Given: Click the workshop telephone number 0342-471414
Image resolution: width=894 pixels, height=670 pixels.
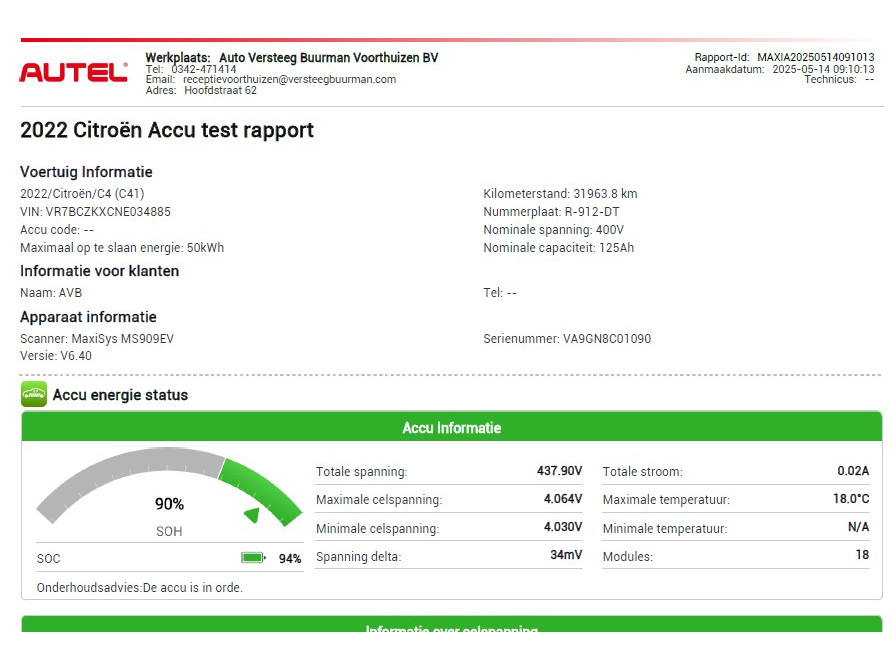Looking at the screenshot, I should [203, 69].
